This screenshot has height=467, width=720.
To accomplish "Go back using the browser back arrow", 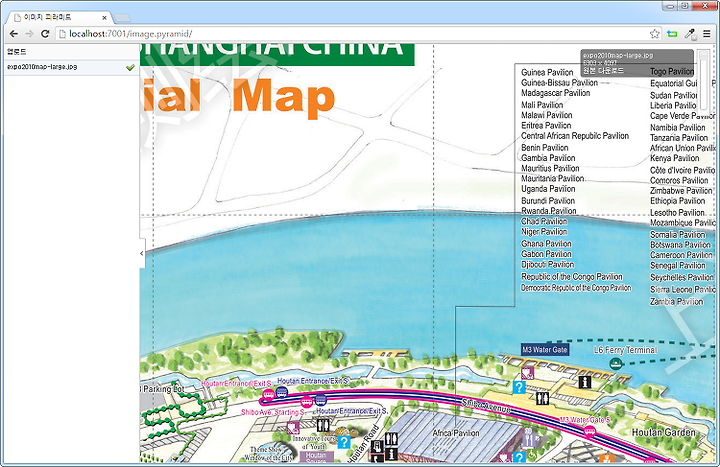I will pos(14,34).
